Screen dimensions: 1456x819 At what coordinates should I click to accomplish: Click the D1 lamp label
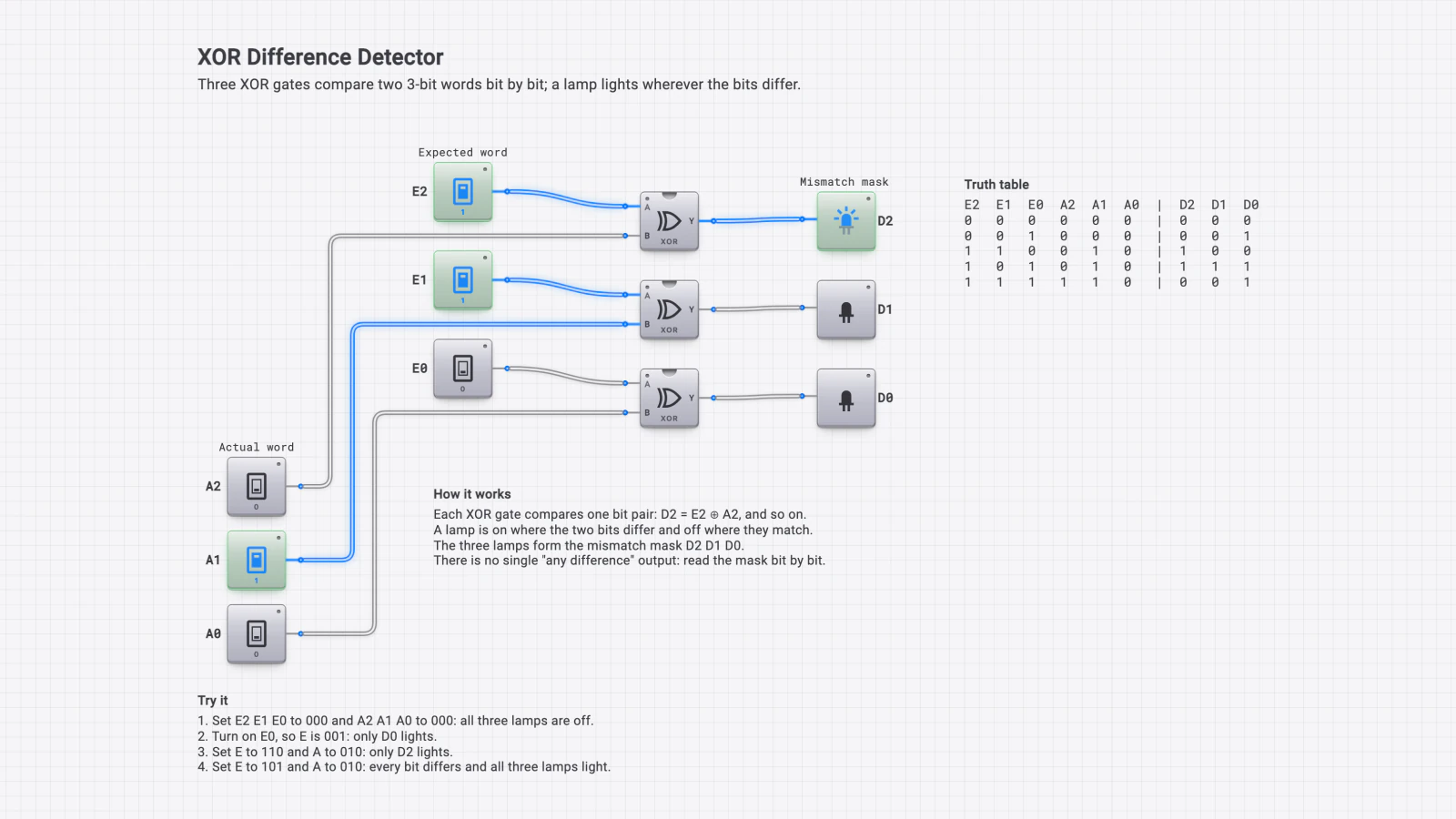[885, 309]
